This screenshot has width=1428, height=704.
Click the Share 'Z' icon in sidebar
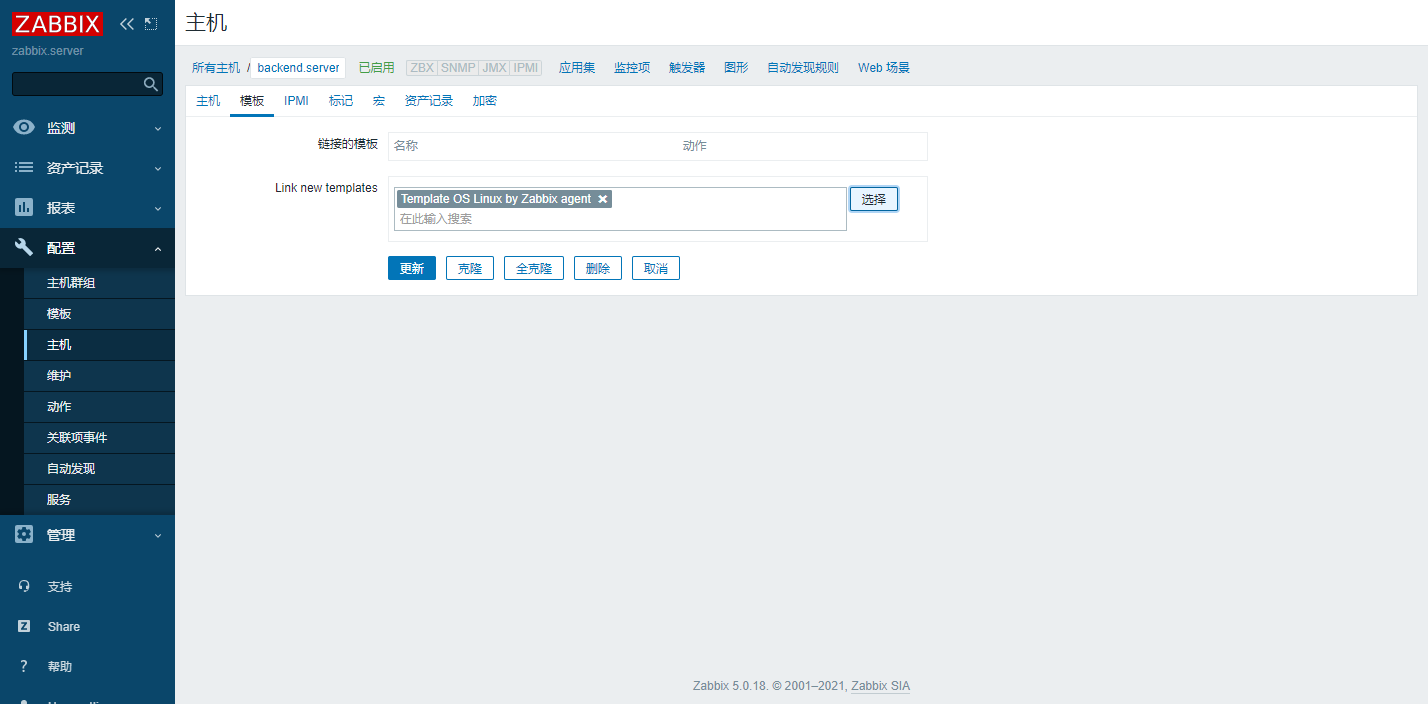point(23,626)
